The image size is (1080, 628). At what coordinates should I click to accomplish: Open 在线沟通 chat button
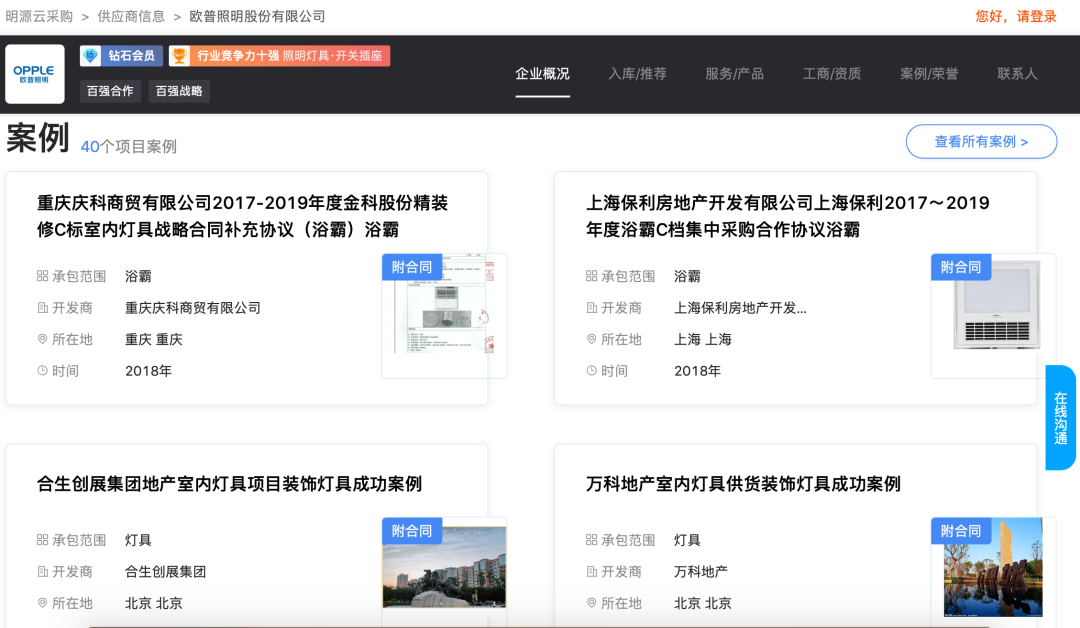click(x=1061, y=417)
